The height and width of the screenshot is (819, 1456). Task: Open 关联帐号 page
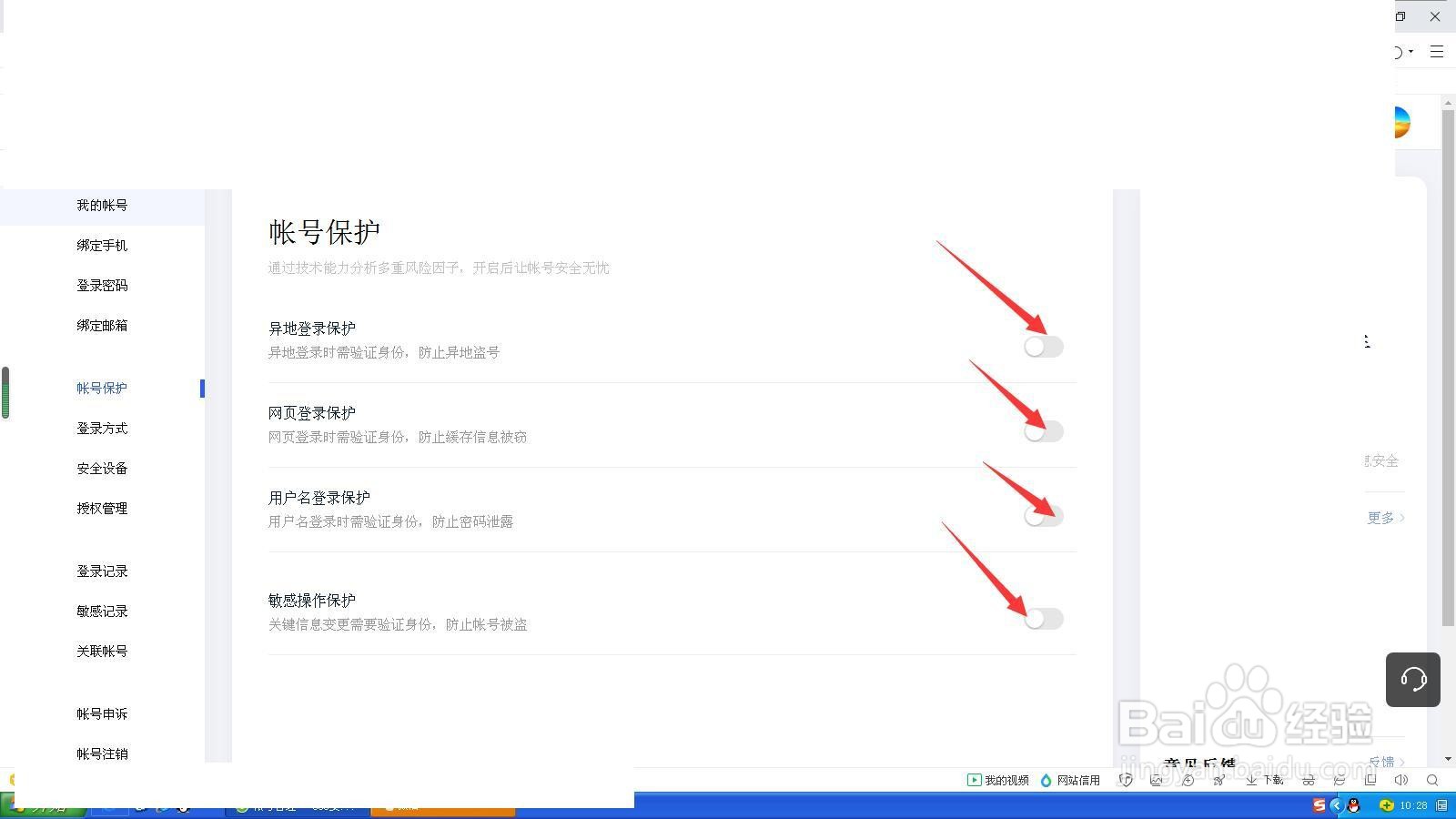click(x=102, y=652)
